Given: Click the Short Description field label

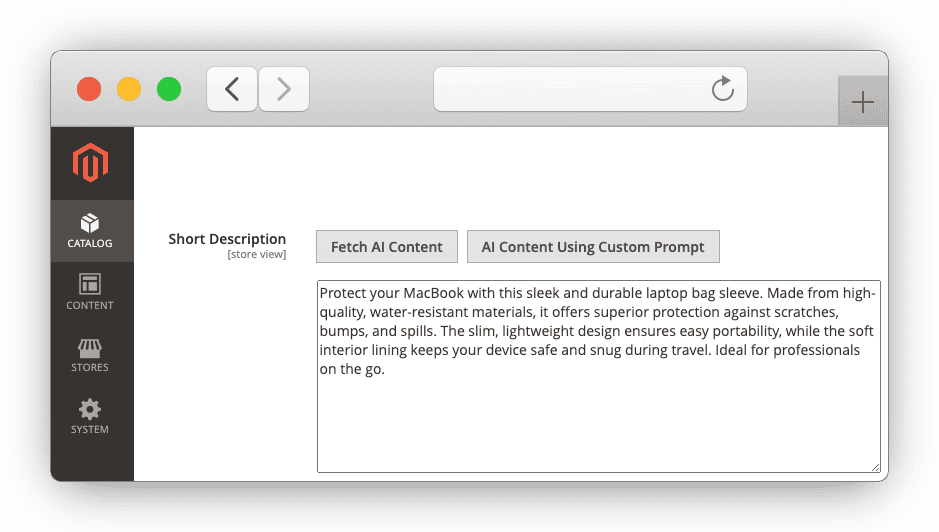Looking at the screenshot, I should point(227,239).
